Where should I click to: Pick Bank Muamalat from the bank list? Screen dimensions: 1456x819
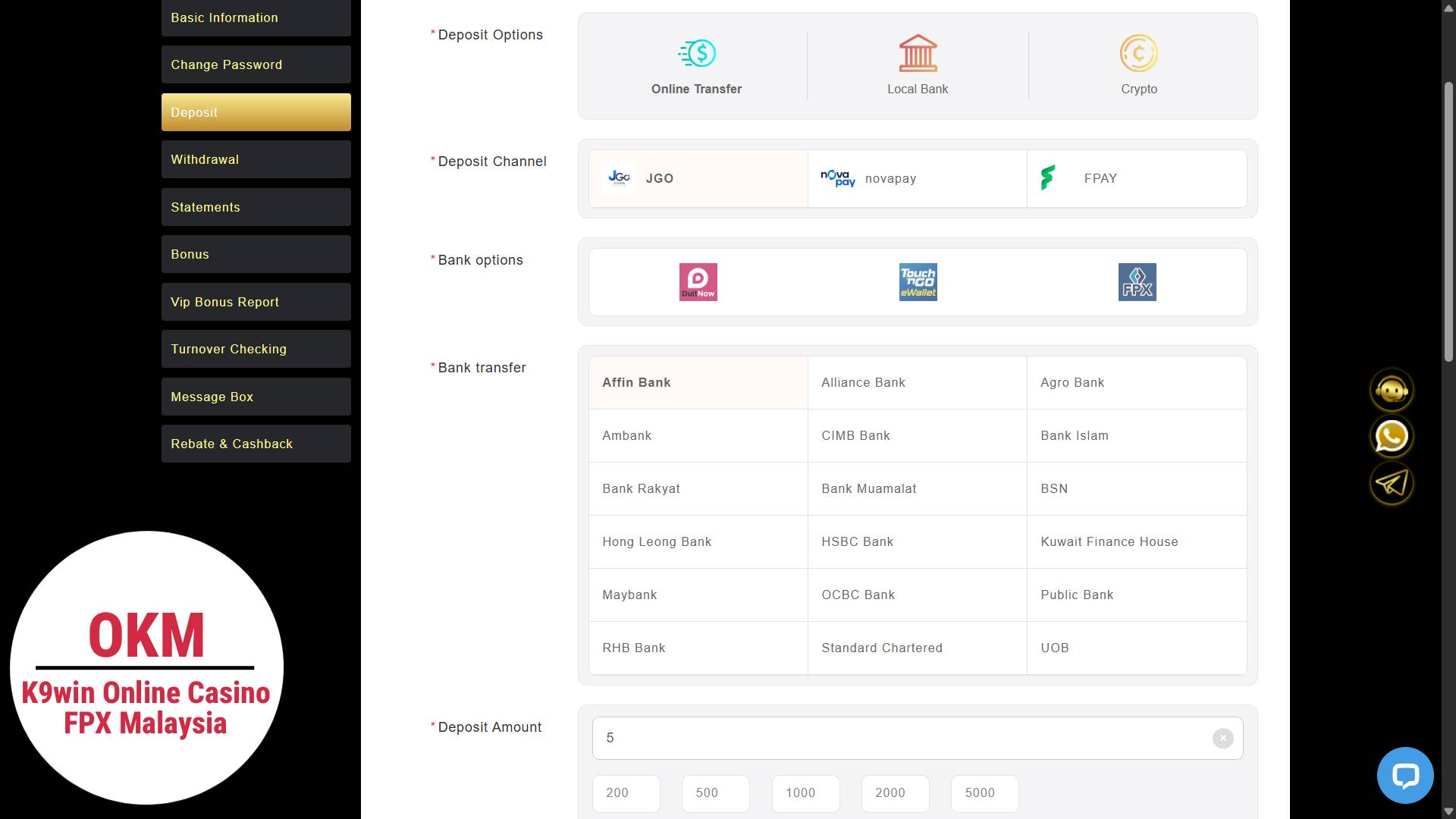918,489
